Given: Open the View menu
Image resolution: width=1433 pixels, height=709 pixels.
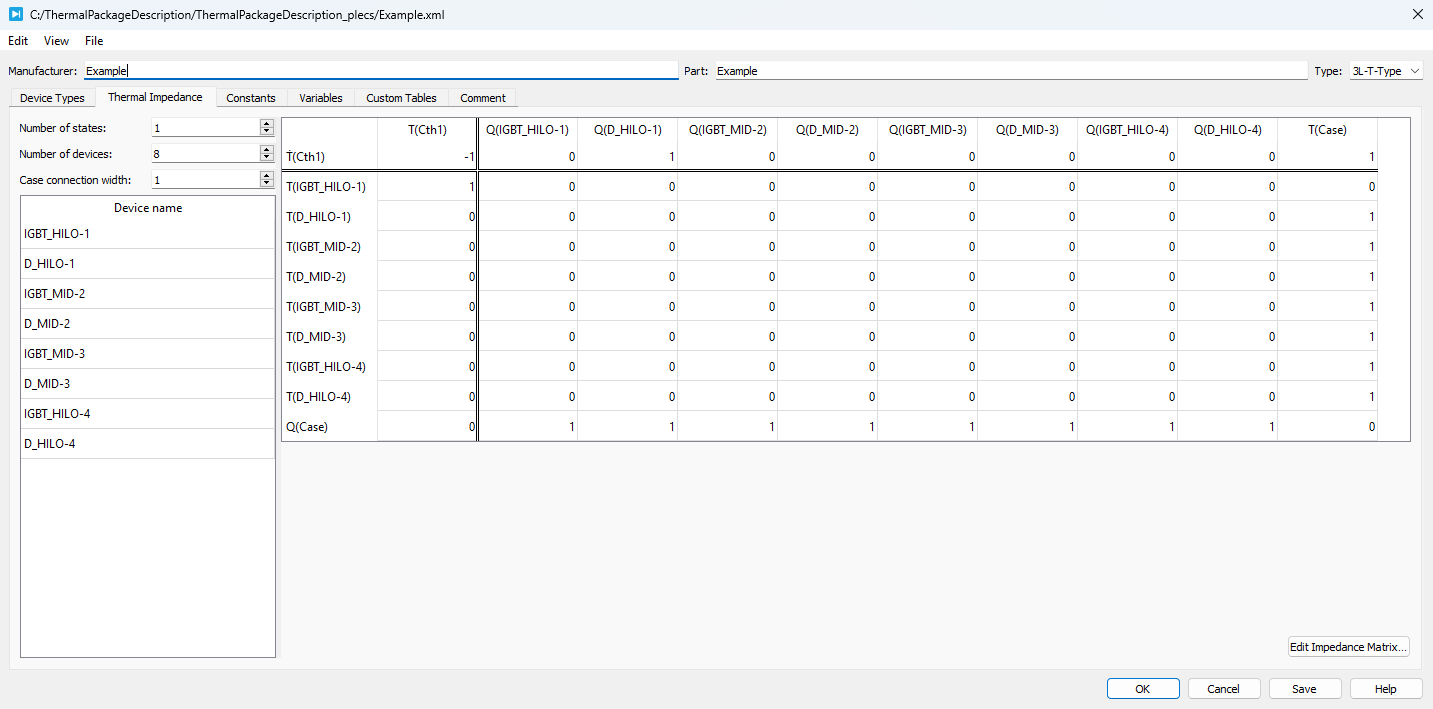Looking at the screenshot, I should 57,41.
